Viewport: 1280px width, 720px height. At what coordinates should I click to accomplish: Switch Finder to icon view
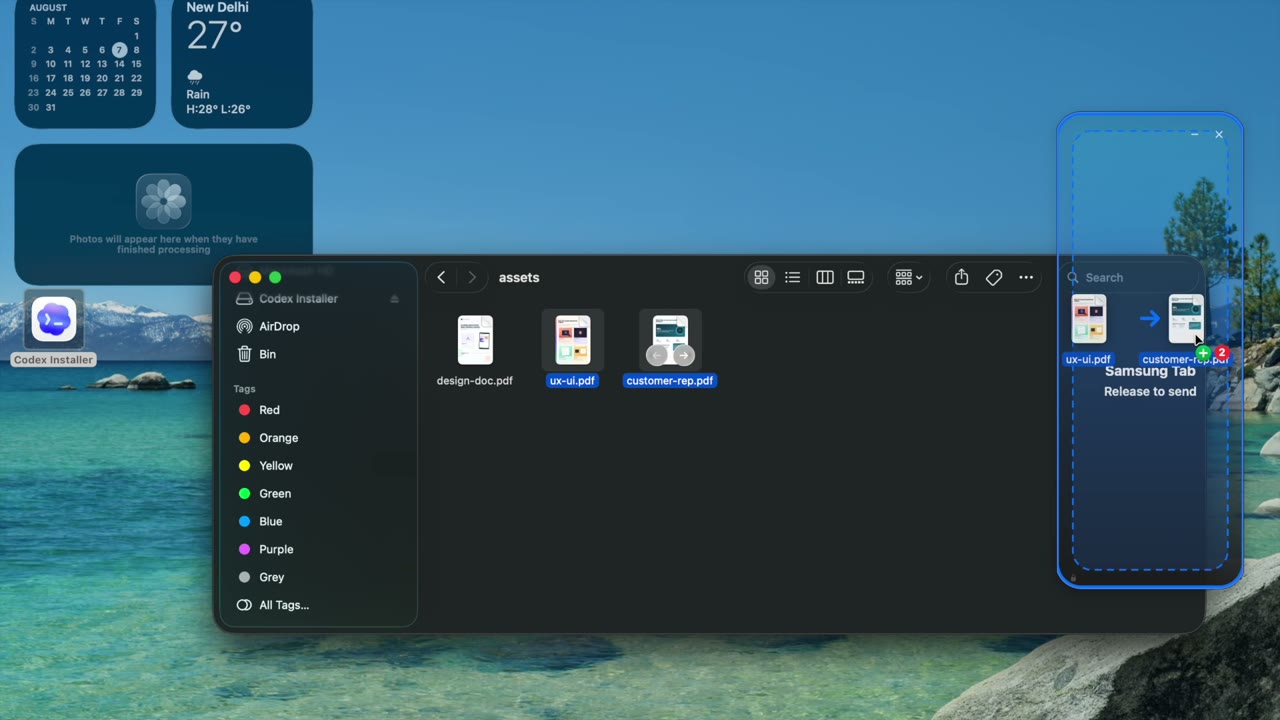[x=761, y=278]
